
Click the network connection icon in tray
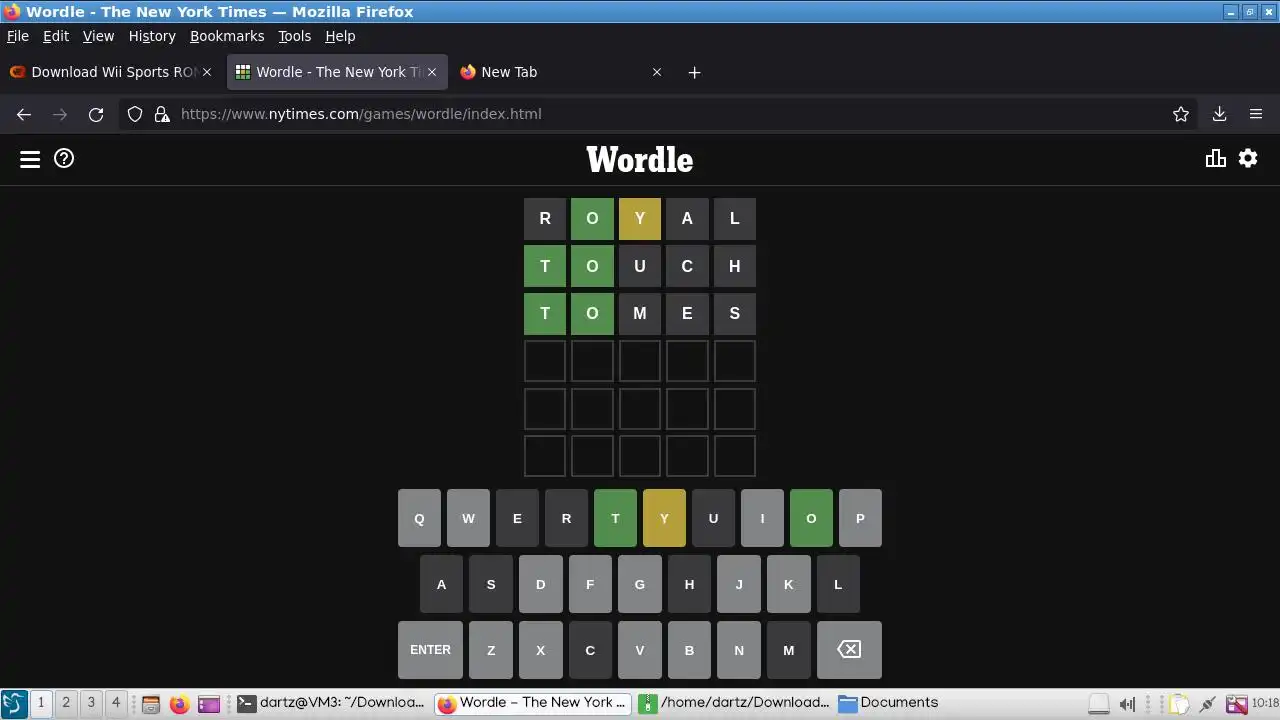click(1208, 704)
